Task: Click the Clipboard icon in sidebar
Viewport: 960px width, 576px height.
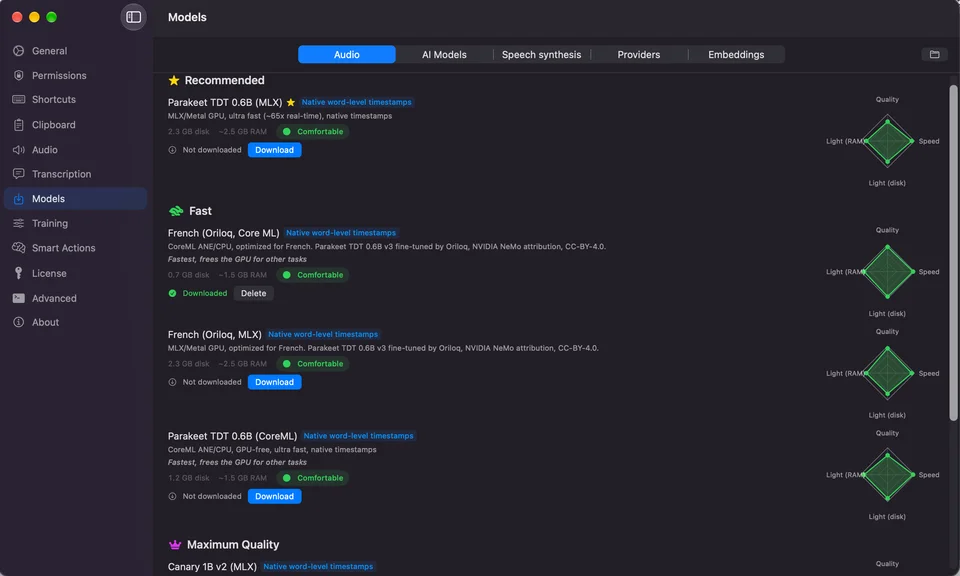Action: [18, 125]
